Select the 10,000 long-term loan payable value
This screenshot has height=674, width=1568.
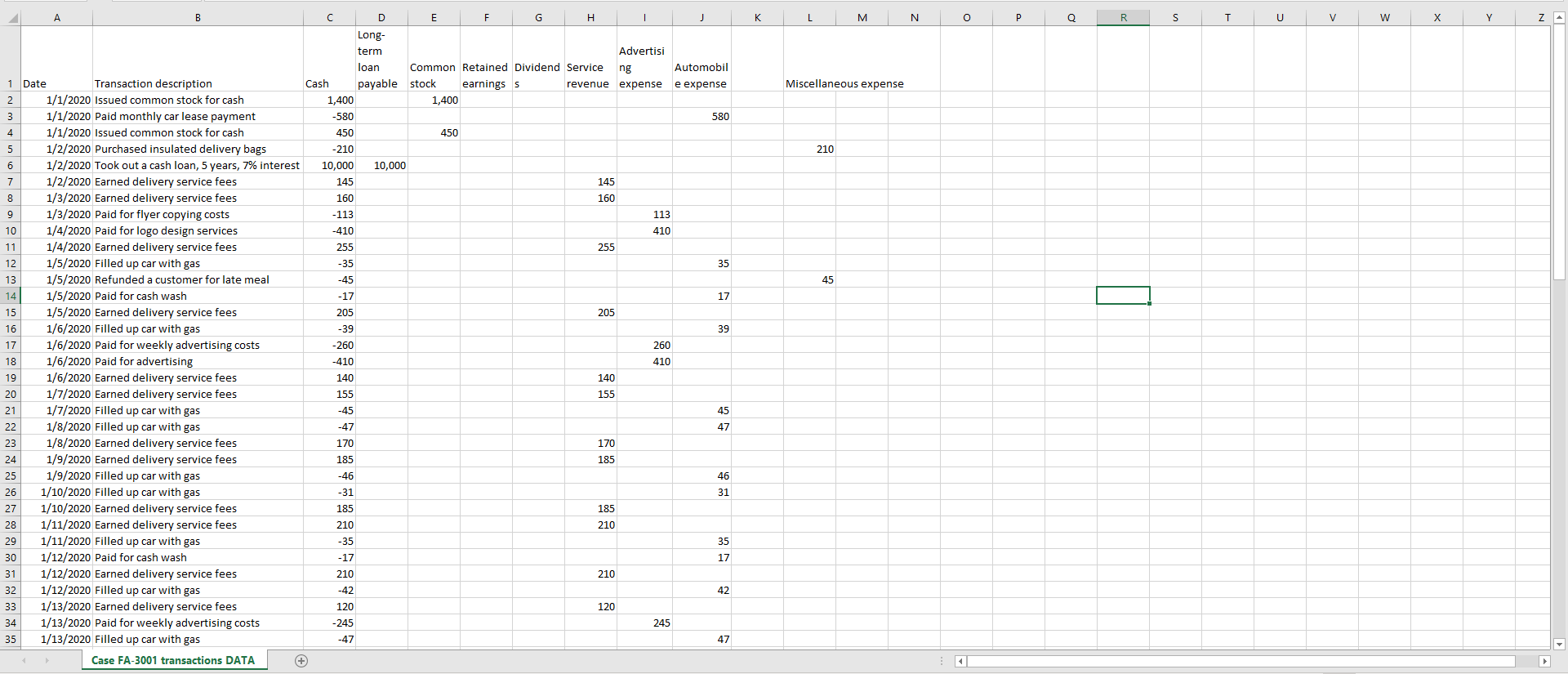[381, 165]
